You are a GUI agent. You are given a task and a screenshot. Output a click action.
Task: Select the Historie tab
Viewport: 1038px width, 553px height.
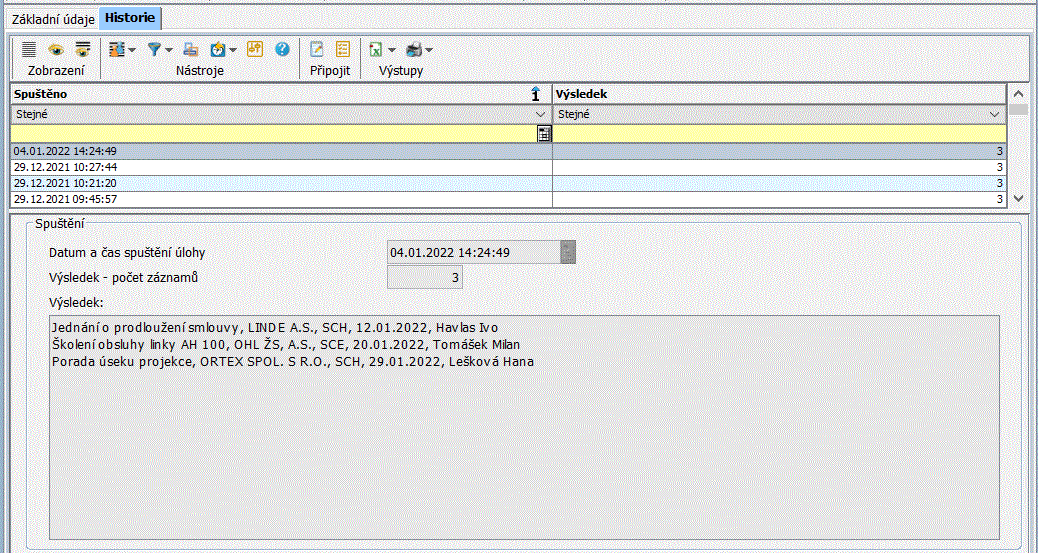click(130, 18)
